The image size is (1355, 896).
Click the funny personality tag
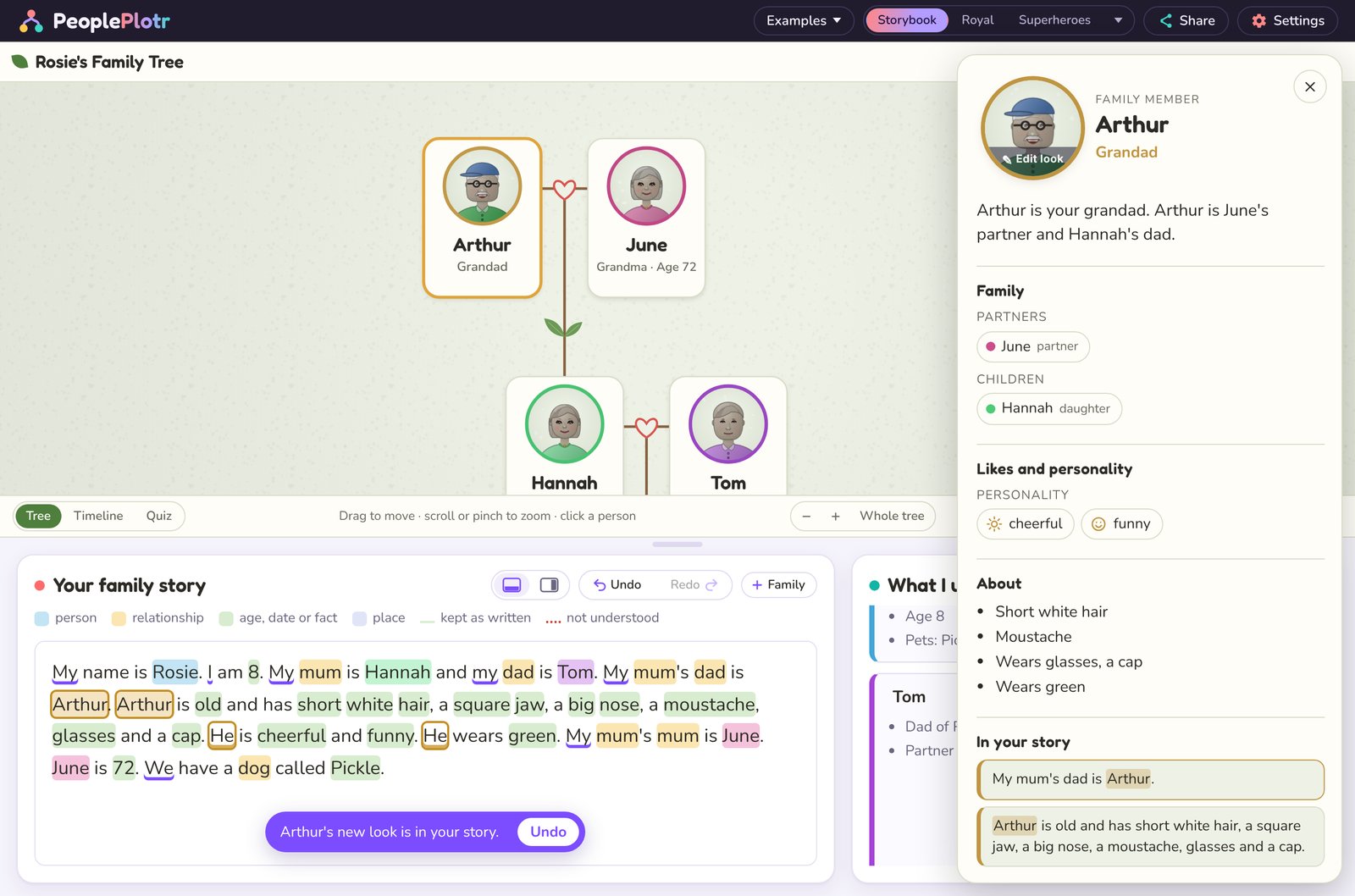(1121, 524)
